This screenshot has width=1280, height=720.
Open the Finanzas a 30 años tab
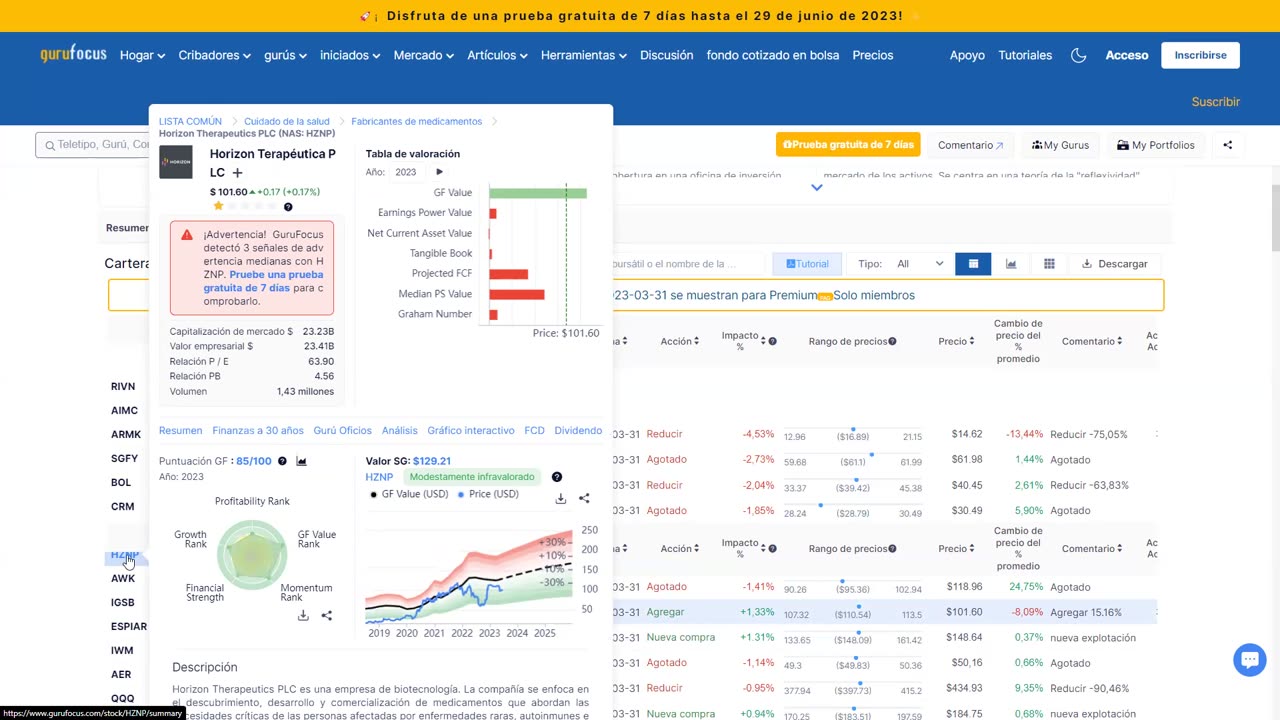click(x=258, y=430)
